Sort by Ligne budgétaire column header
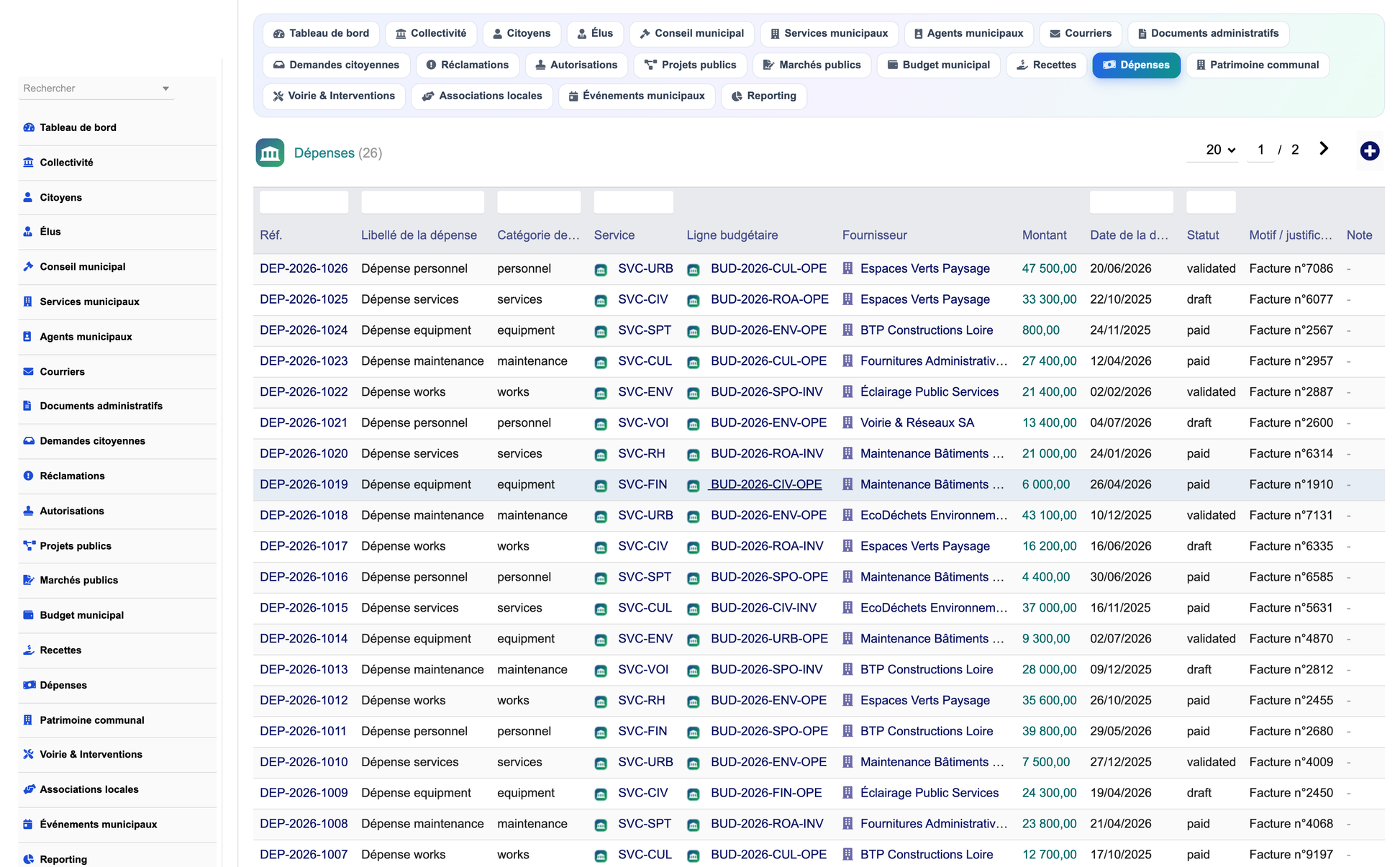This screenshot has width=1400, height=867. click(x=732, y=235)
